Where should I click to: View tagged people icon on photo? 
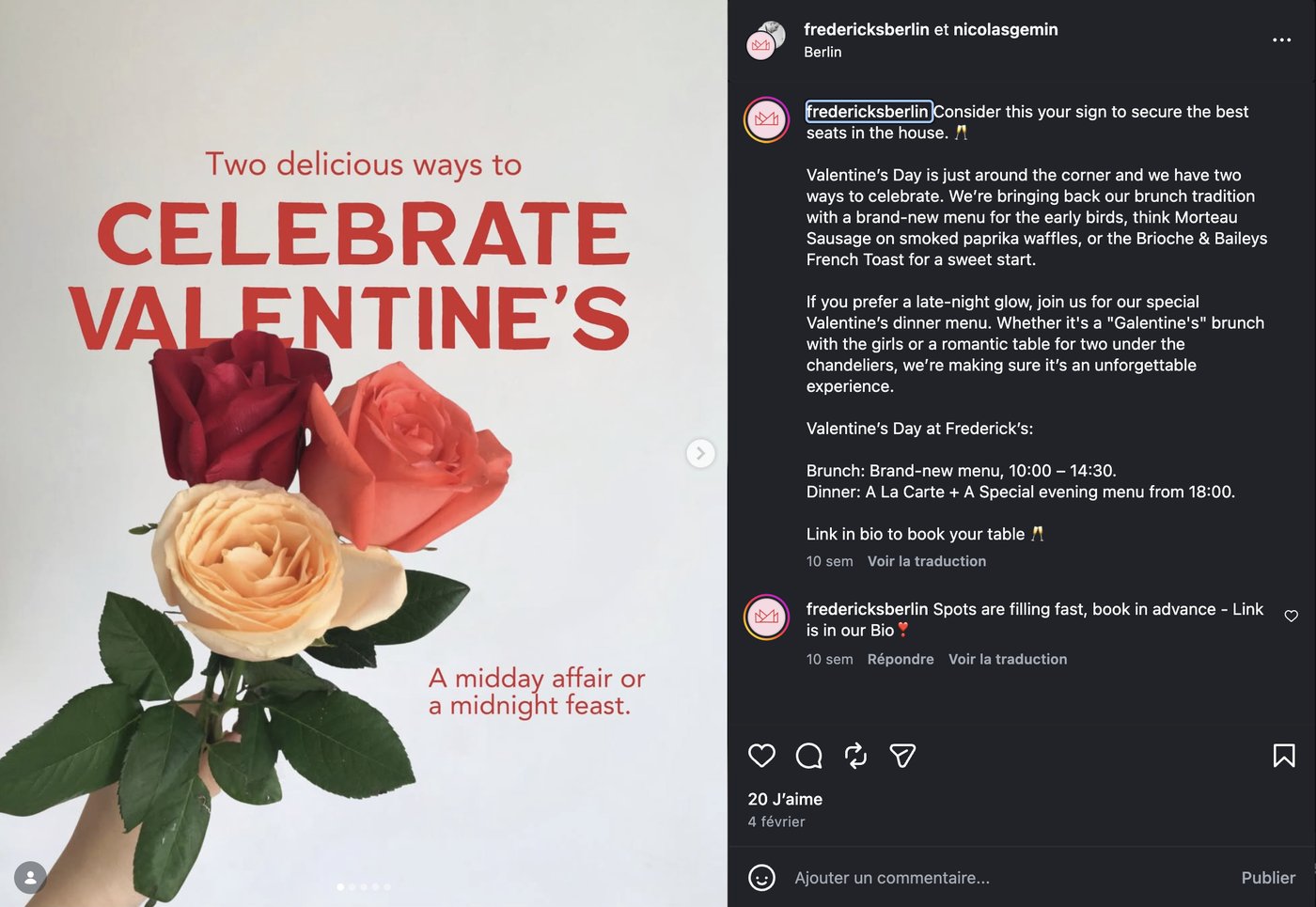click(30, 877)
